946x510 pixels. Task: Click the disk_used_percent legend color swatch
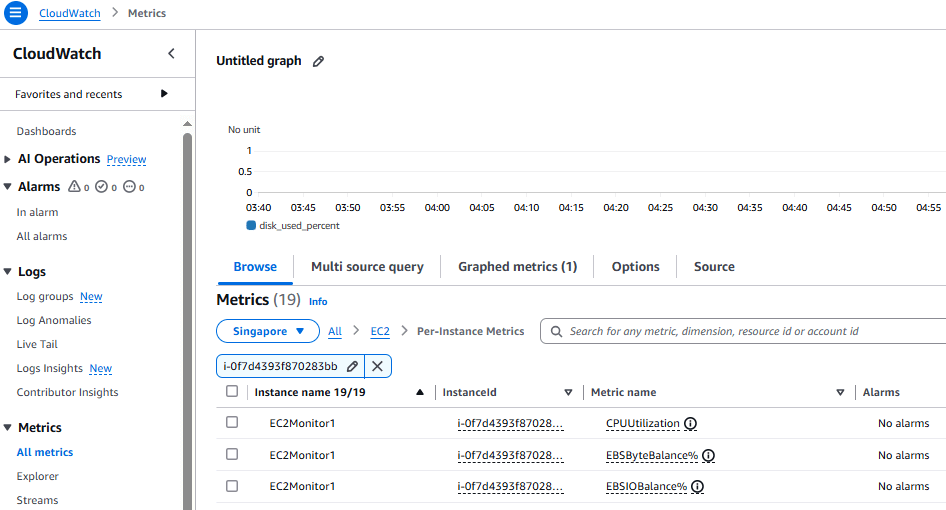(251, 226)
